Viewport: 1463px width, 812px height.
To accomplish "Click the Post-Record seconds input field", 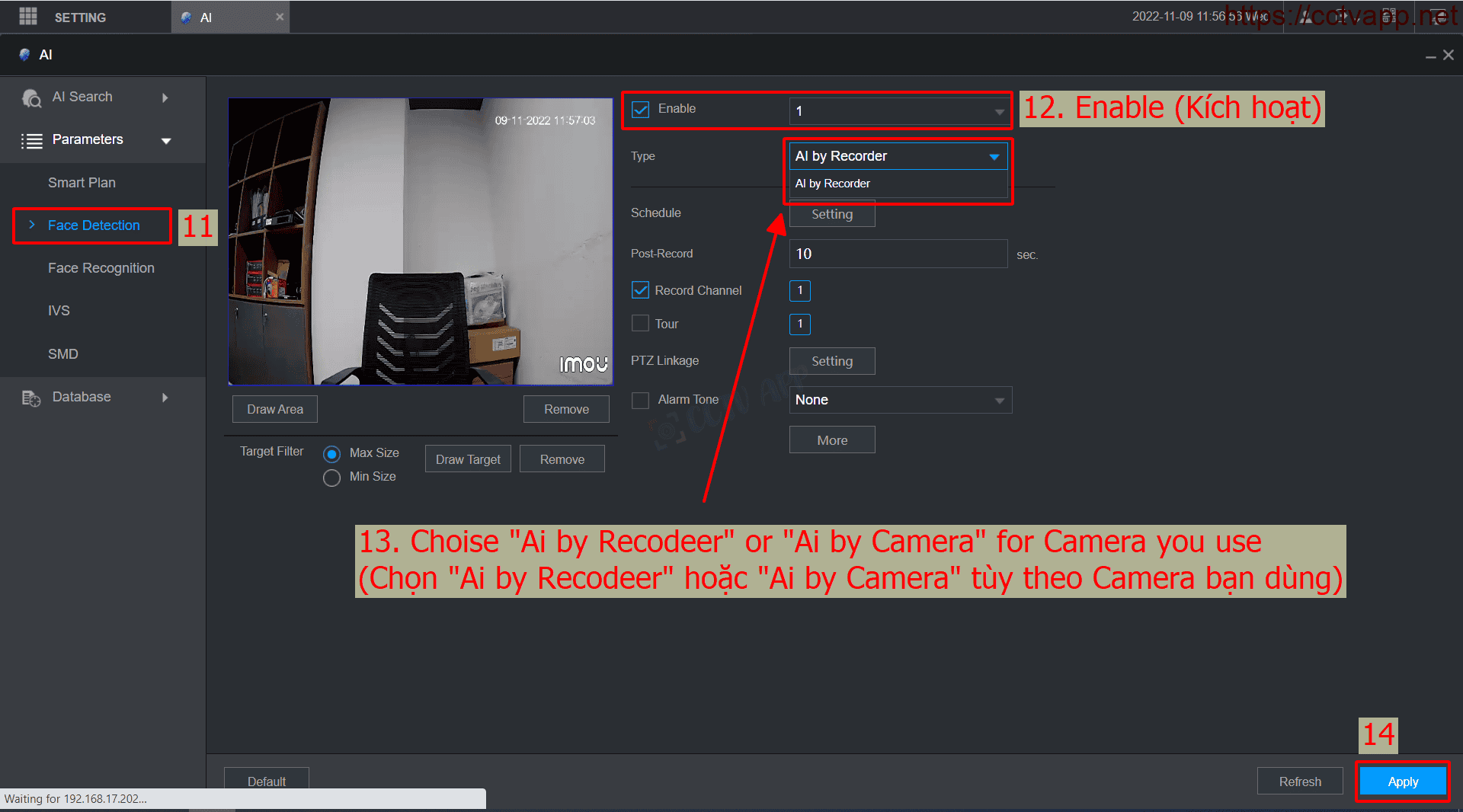I will pyautogui.click(x=898, y=254).
